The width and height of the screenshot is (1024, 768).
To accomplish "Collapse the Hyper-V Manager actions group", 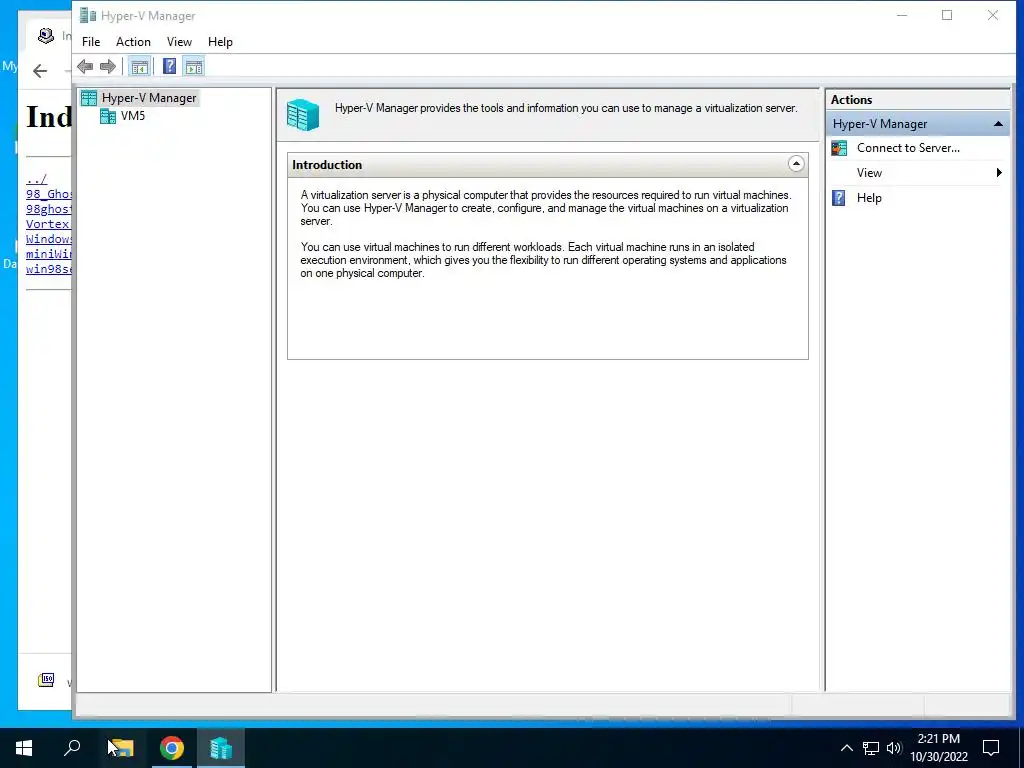I will [998, 123].
